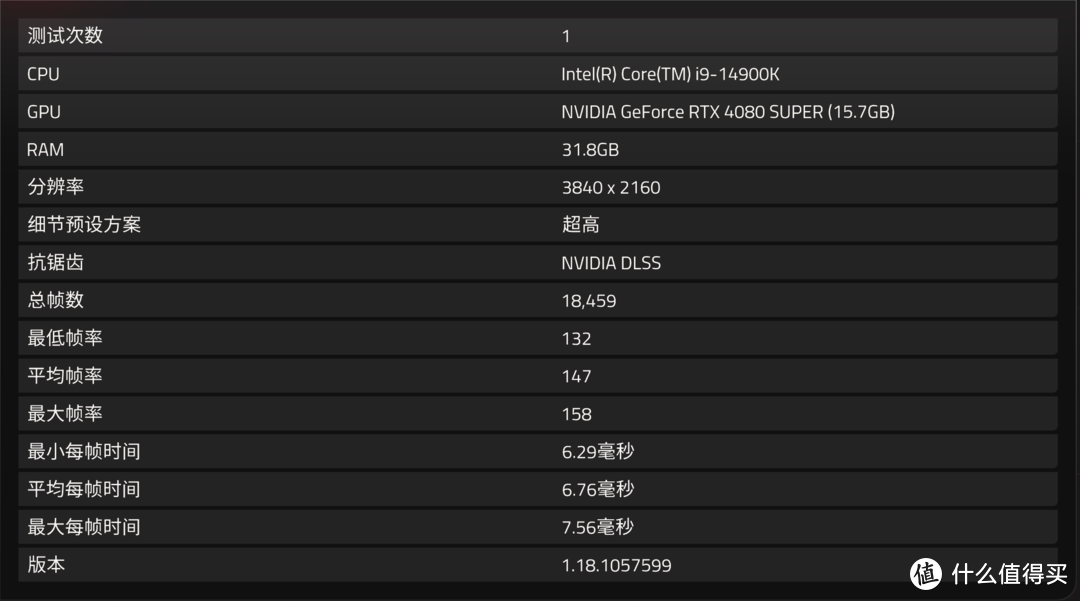
Task: Select the GPU row label
Action: 43,112
